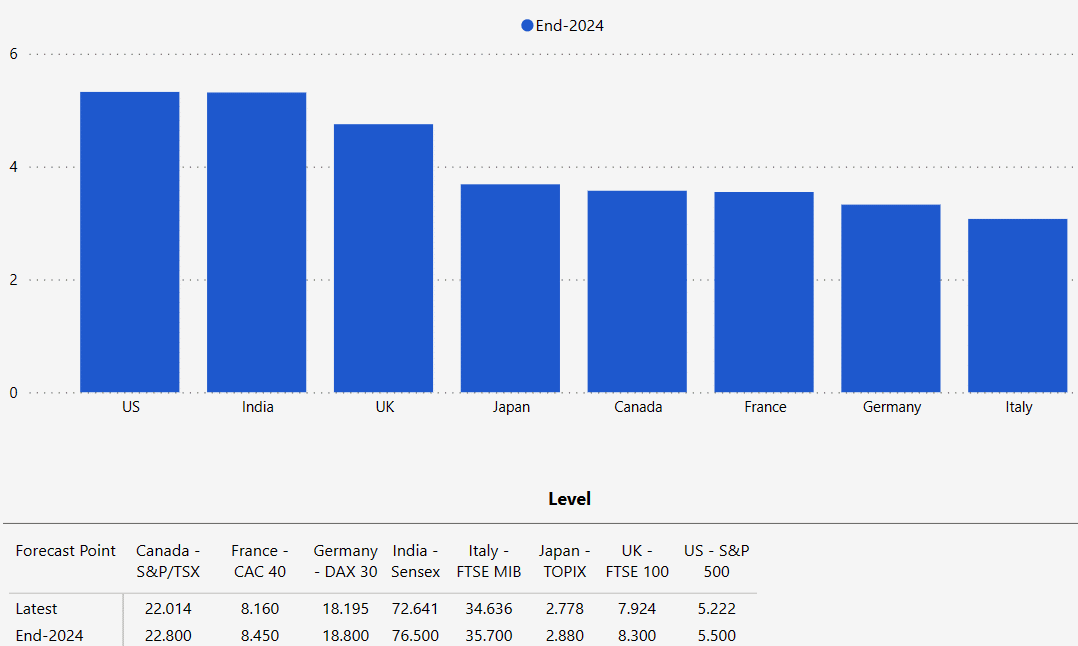The width and height of the screenshot is (1078, 646).
Task: Click the UK bar
Action: [384, 258]
